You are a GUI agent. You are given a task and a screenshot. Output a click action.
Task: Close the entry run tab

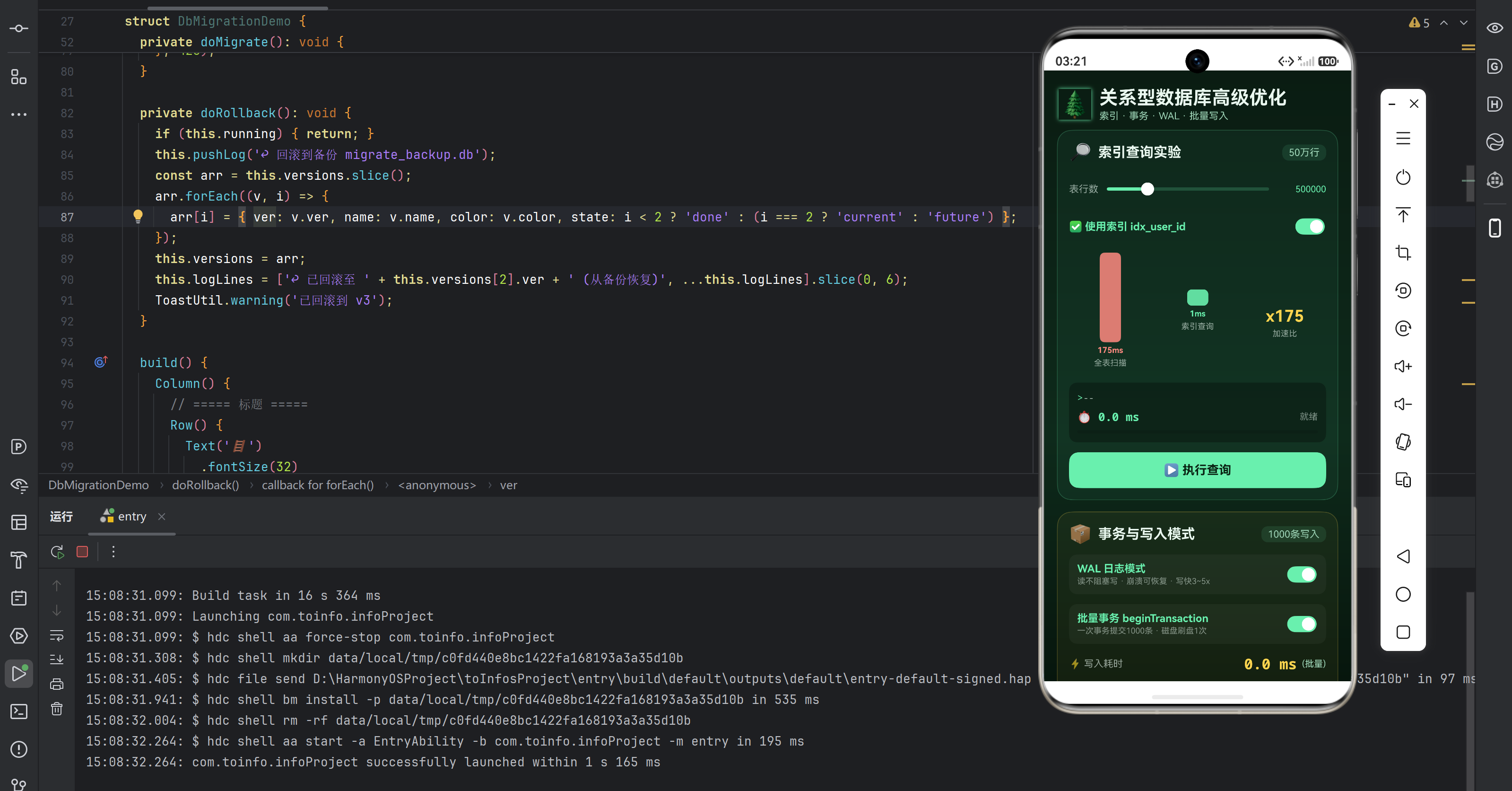161,516
